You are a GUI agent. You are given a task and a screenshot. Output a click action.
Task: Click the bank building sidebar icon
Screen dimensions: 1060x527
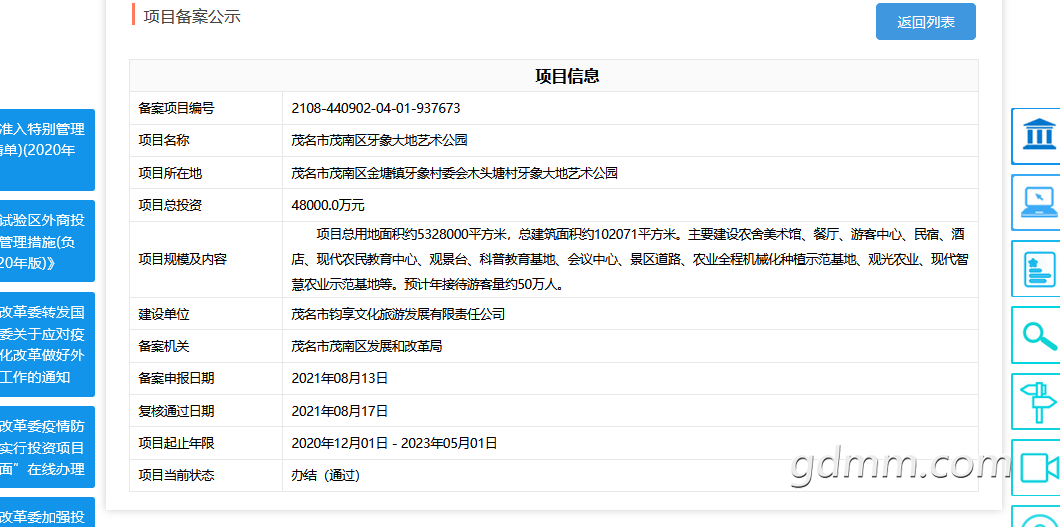click(1038, 136)
